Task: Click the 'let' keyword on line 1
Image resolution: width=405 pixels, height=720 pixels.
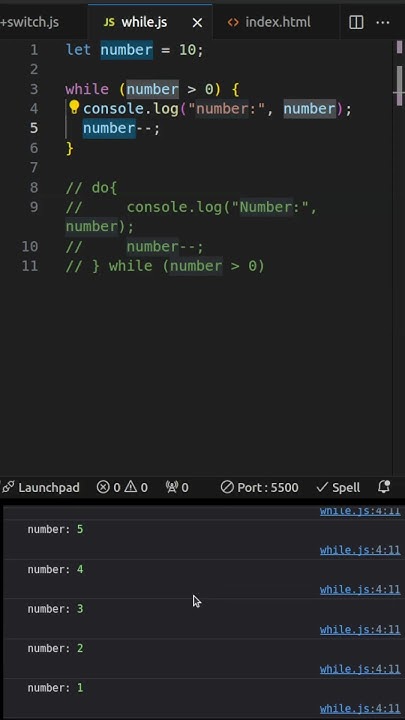Action: tap(78, 50)
